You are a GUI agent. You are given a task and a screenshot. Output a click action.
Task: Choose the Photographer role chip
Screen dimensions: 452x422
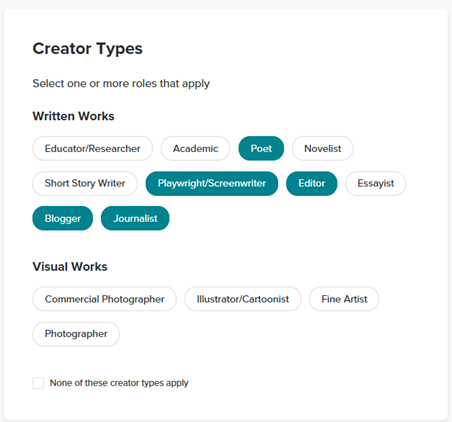tap(76, 334)
